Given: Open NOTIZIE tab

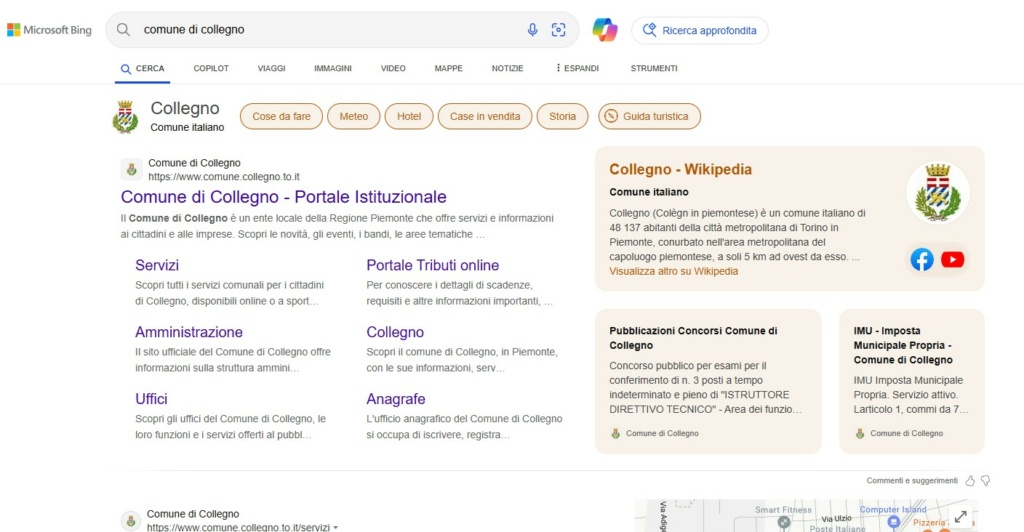Looking at the screenshot, I should pos(507,68).
